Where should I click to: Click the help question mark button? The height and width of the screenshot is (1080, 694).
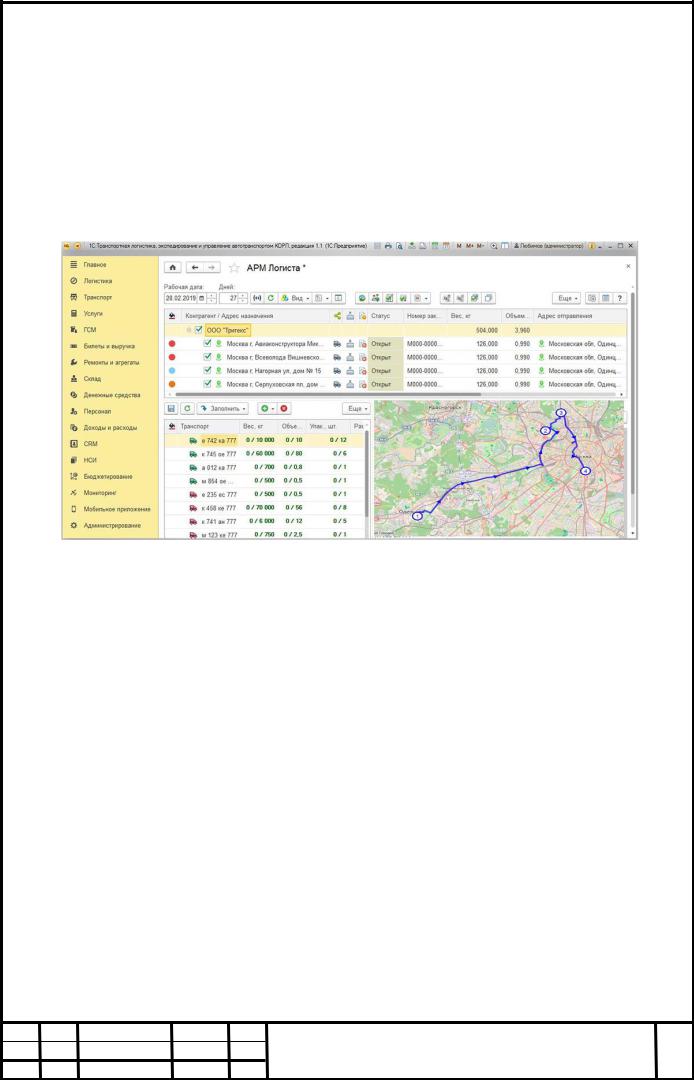[620, 298]
